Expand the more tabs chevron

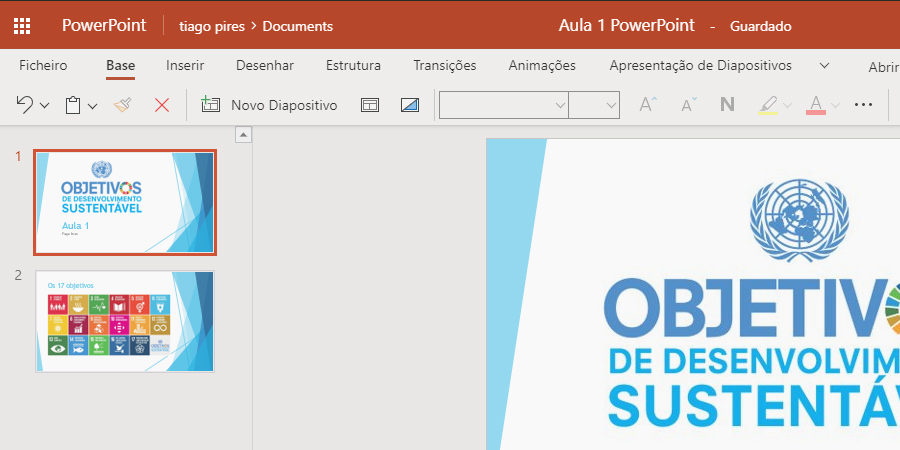tap(824, 65)
